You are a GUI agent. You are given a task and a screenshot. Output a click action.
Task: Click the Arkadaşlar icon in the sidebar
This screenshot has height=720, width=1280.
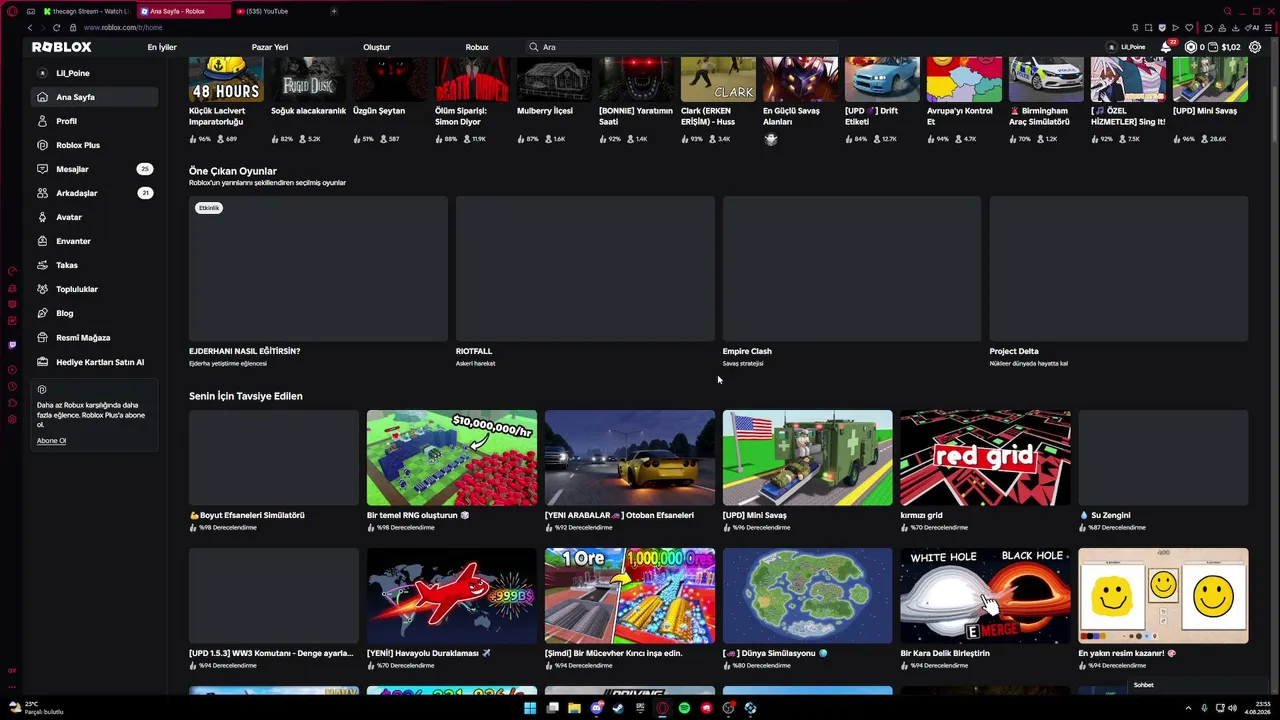pos(42,193)
